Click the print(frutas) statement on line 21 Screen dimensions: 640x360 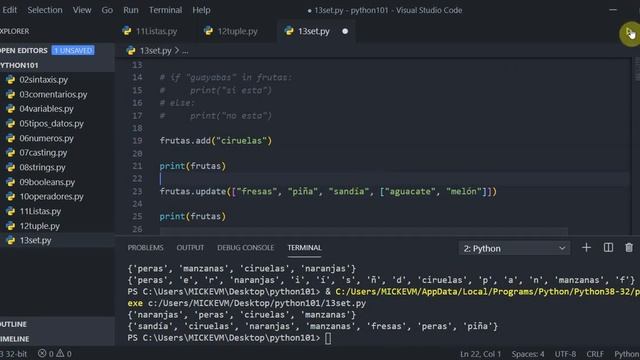[x=193, y=166]
